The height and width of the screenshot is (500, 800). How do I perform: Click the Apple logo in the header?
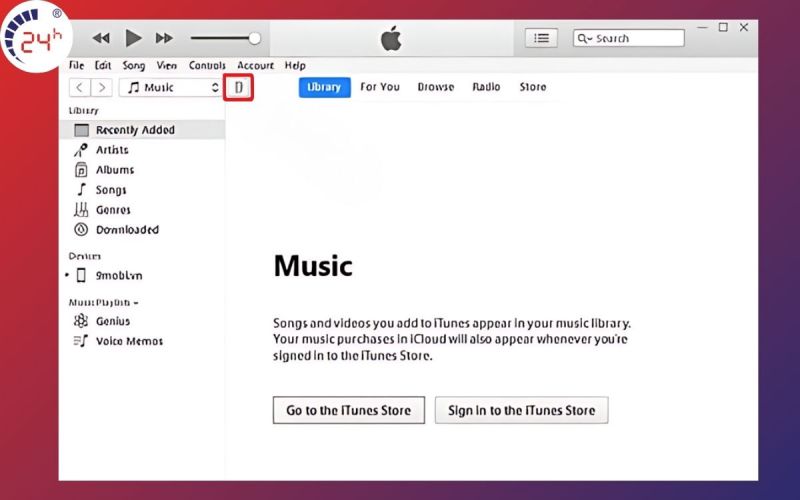coord(391,39)
